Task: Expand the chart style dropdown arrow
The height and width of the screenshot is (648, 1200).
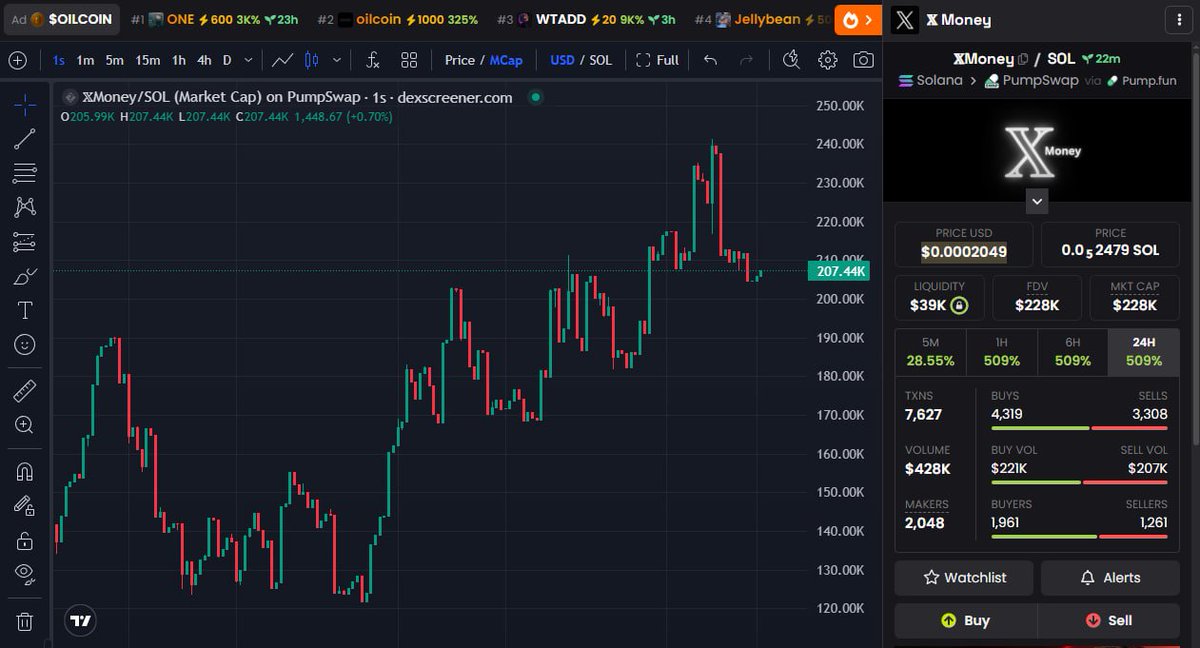Action: [337, 60]
